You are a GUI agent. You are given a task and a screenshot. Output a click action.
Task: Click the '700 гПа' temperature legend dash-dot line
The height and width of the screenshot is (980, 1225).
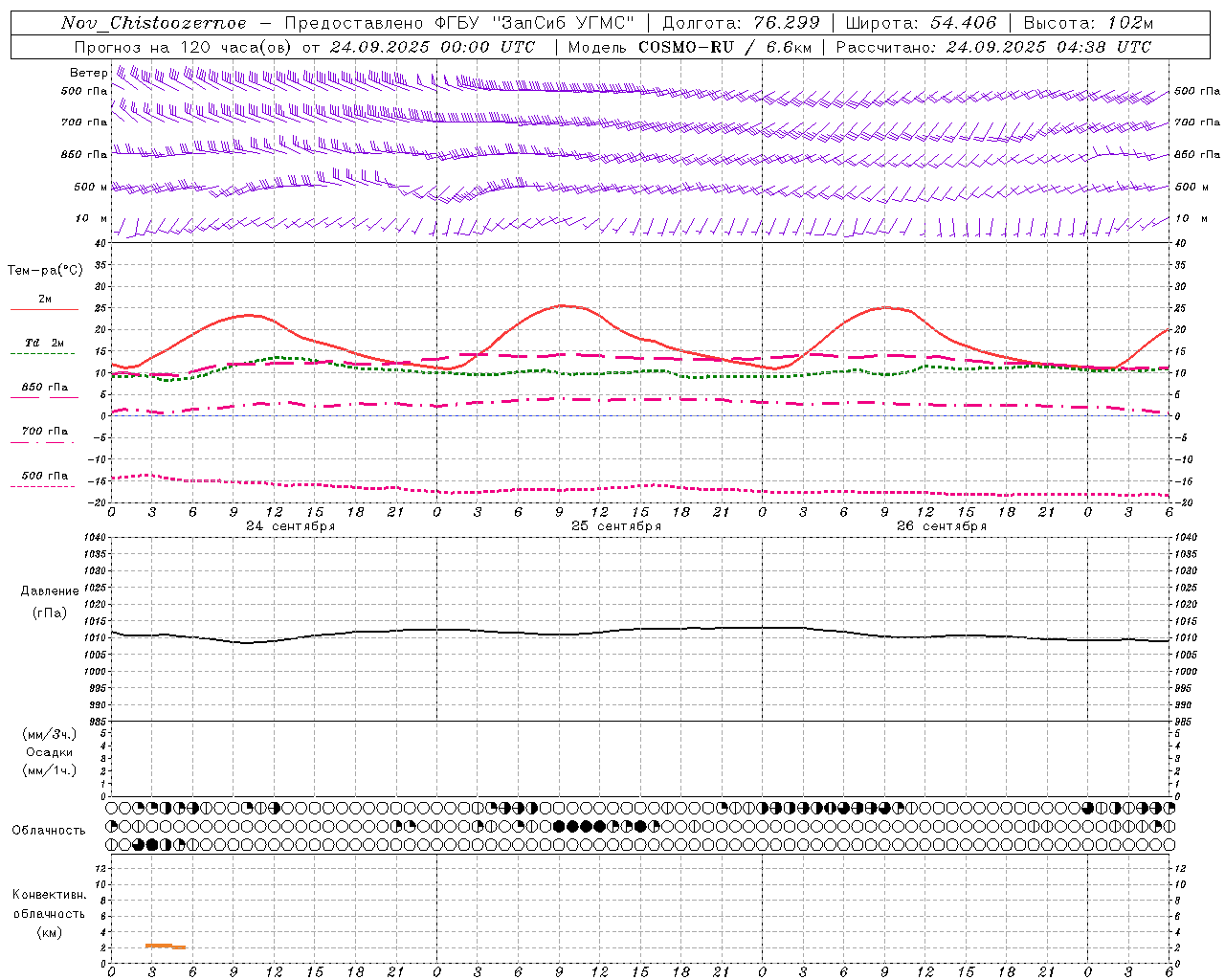pos(42,442)
